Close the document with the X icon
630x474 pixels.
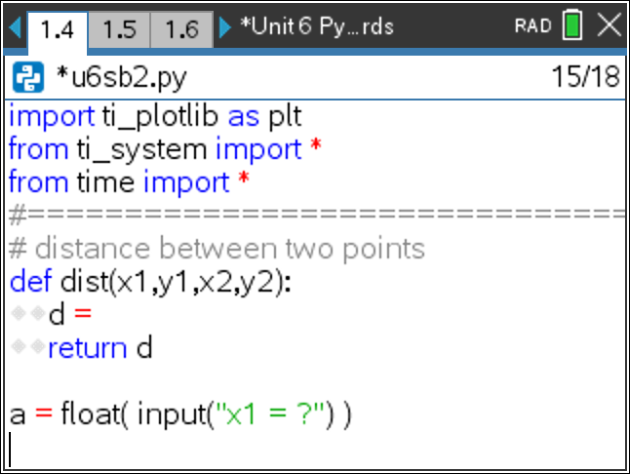[x=609, y=25]
